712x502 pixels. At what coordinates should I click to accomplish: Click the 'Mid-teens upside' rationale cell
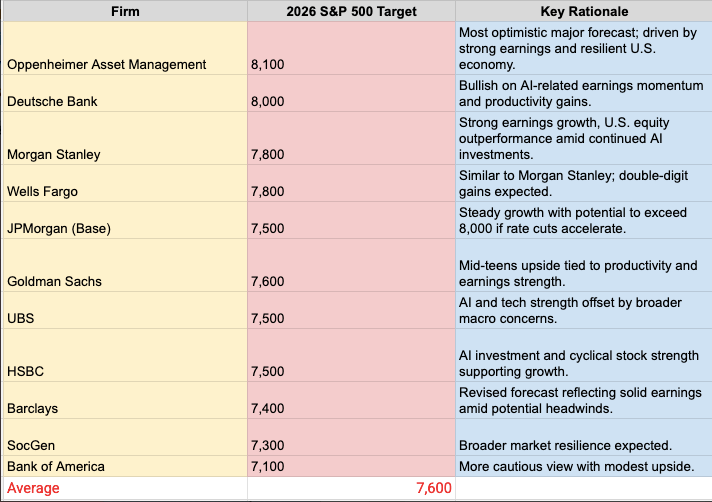coord(584,265)
